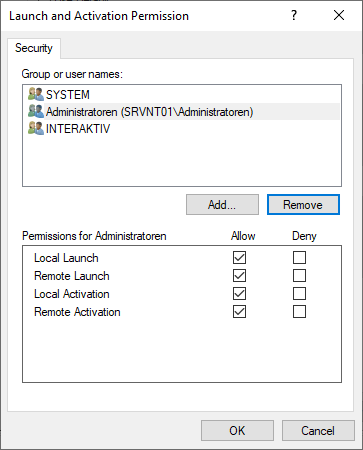
Task: Check Deny for Remote Launch
Action: coord(299,276)
